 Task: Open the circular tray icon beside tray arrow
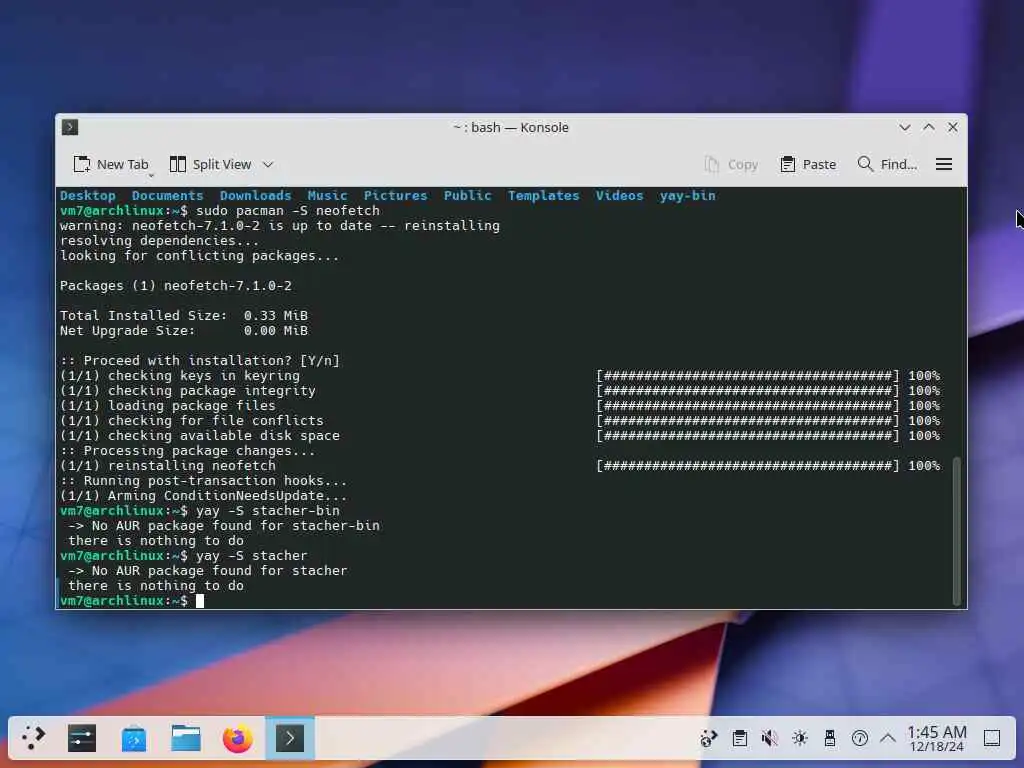859,739
